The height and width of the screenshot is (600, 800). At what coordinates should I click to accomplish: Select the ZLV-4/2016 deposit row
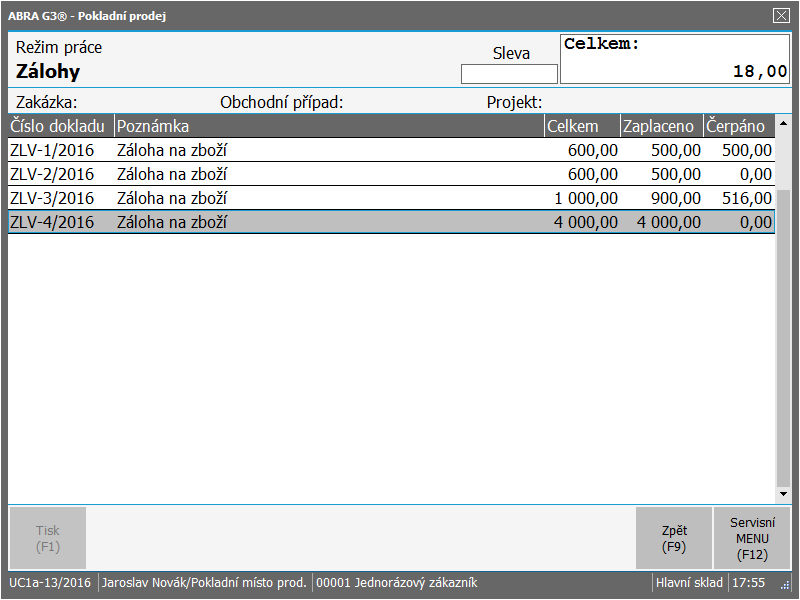[390, 222]
